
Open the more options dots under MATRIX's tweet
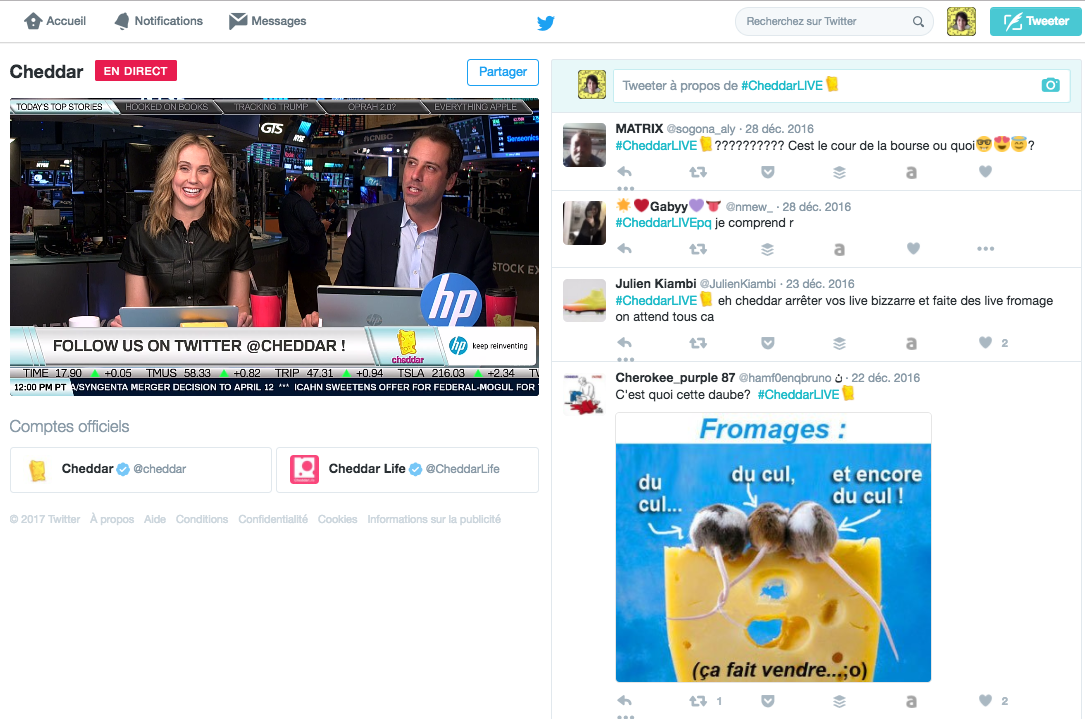coord(626,188)
